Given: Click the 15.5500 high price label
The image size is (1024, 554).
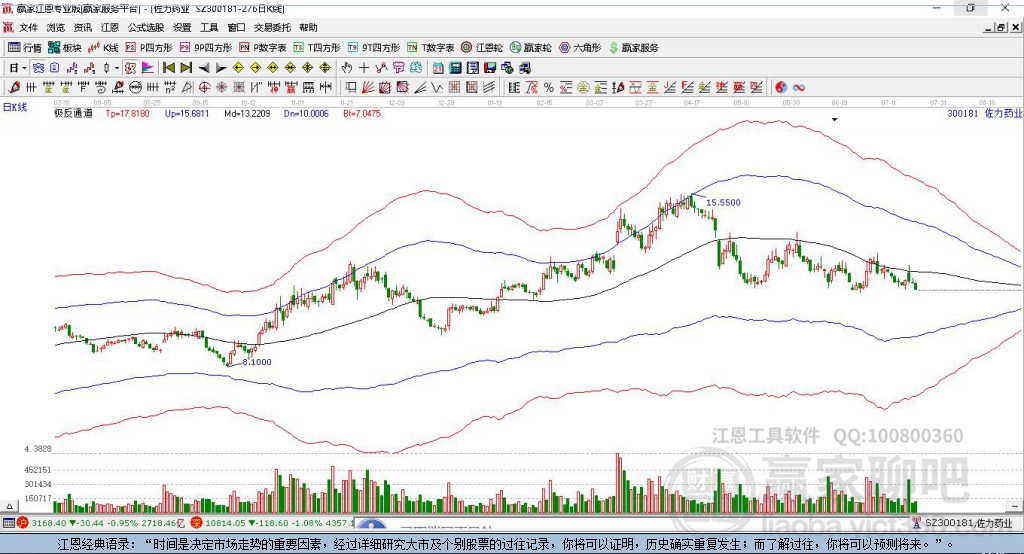Looking at the screenshot, I should pos(723,203).
